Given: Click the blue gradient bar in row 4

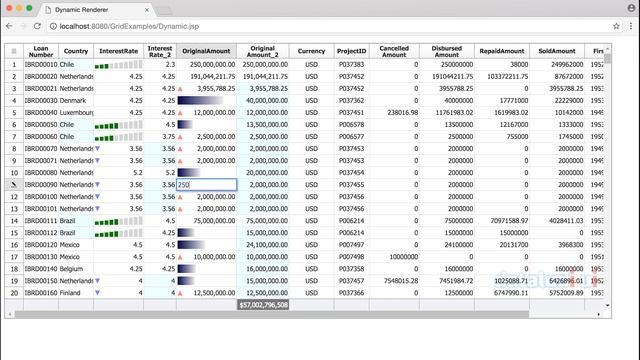Looking at the screenshot, I should click(x=200, y=100).
